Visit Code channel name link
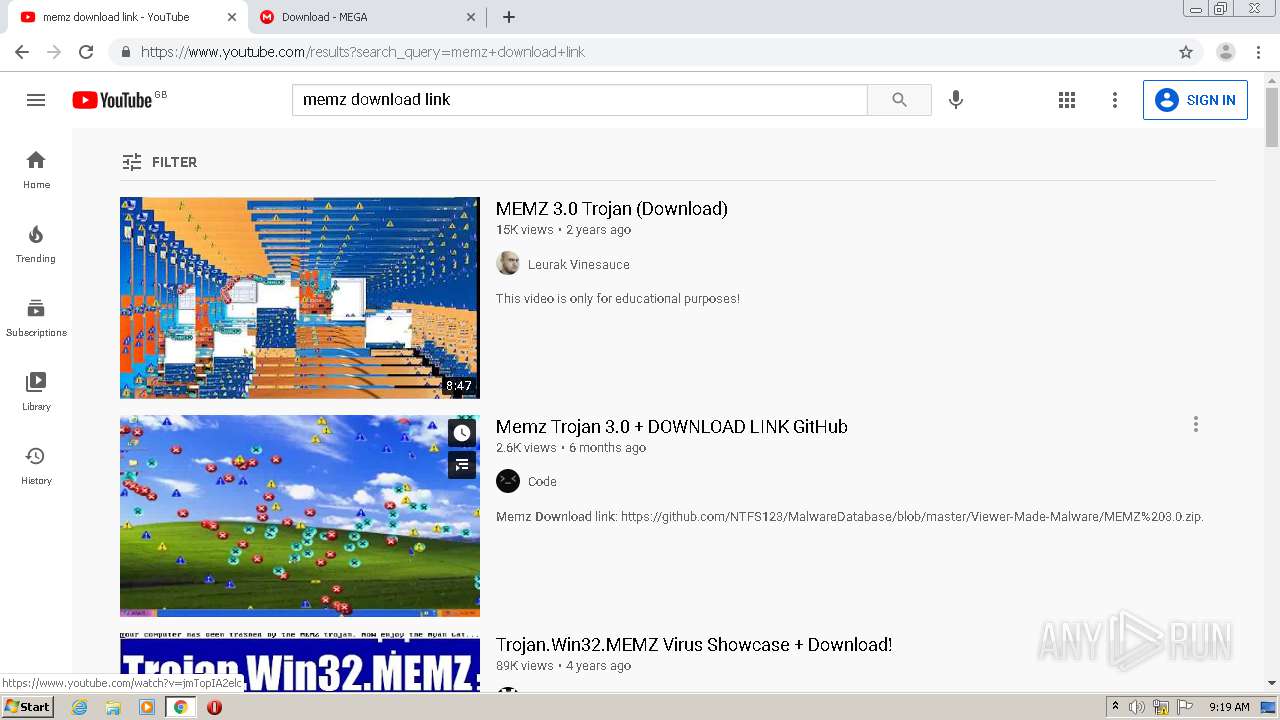Viewport: 1280px width, 720px height. click(542, 482)
